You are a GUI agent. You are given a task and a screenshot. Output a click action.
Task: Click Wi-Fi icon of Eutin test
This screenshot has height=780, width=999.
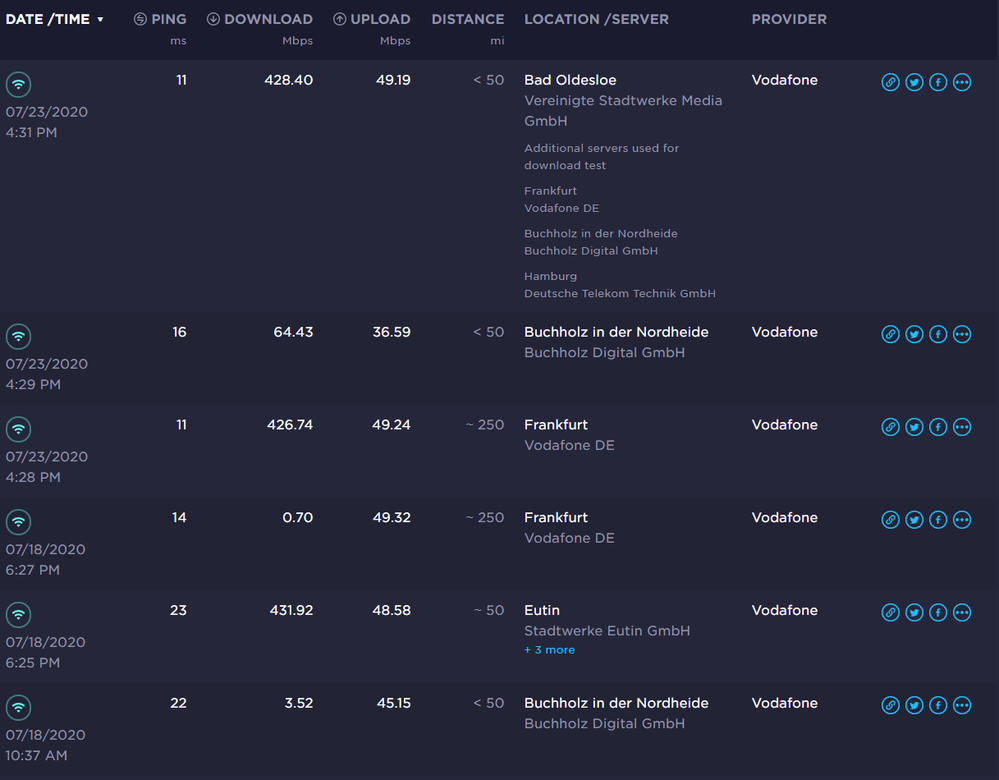click(x=18, y=614)
